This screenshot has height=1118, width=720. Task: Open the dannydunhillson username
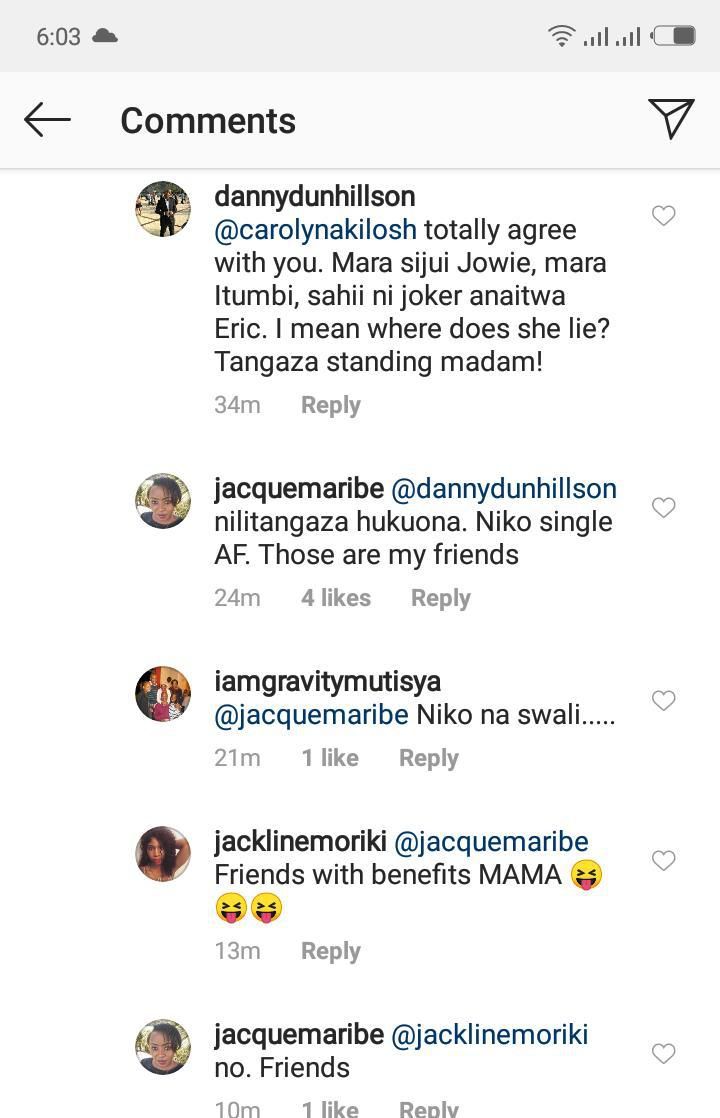pyautogui.click(x=314, y=197)
